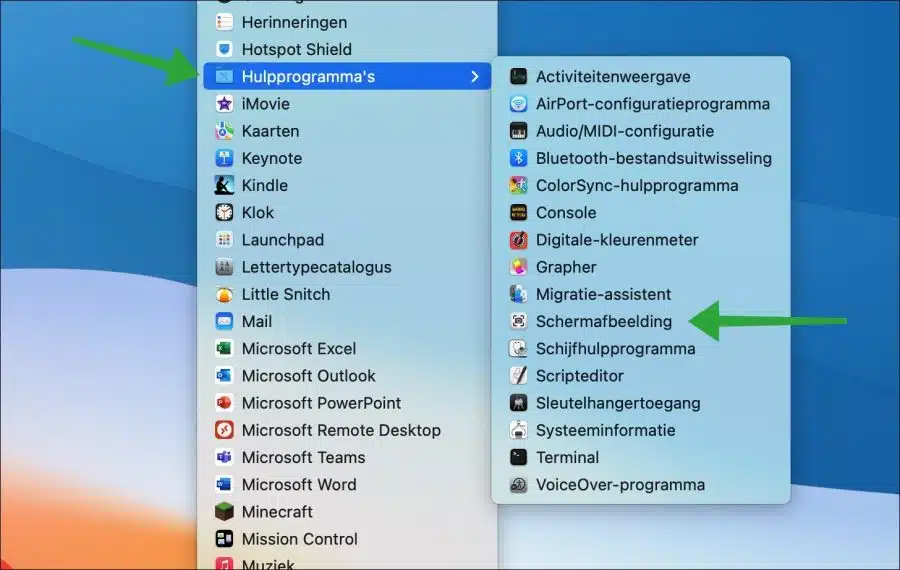Click the Little Snitch icon
The image size is (900, 570).
[x=224, y=294]
